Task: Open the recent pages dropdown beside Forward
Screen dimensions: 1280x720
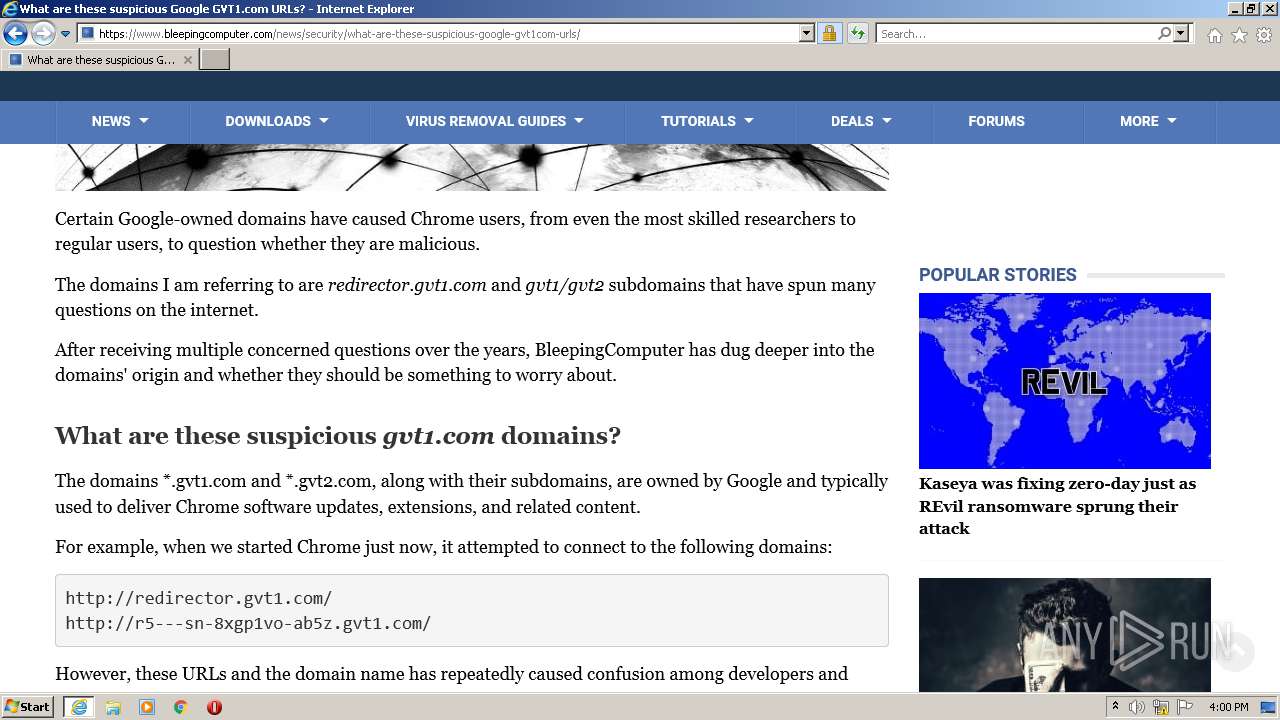Action: (x=65, y=34)
